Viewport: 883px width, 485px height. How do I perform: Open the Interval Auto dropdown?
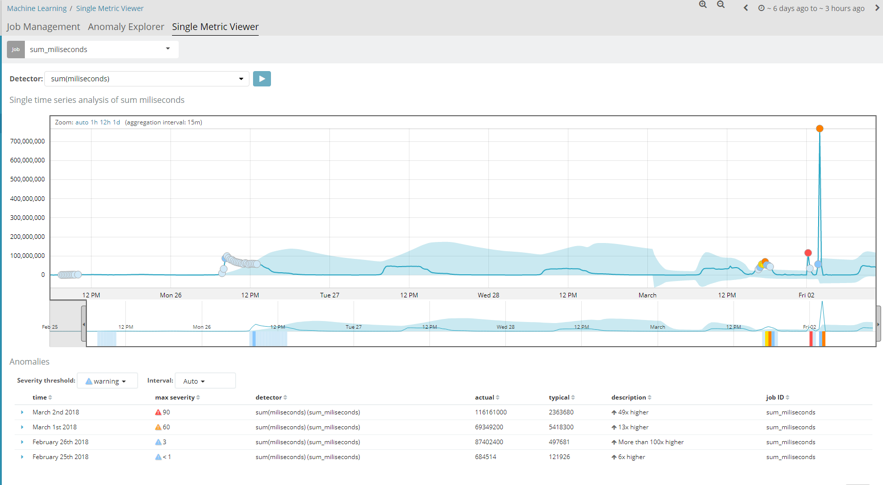205,381
